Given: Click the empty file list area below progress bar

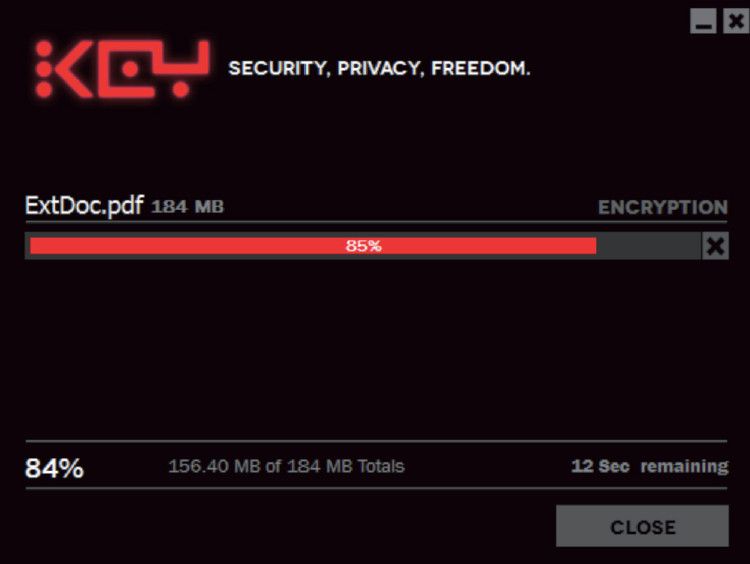Looking at the screenshot, I should pyautogui.click(x=375, y=350).
